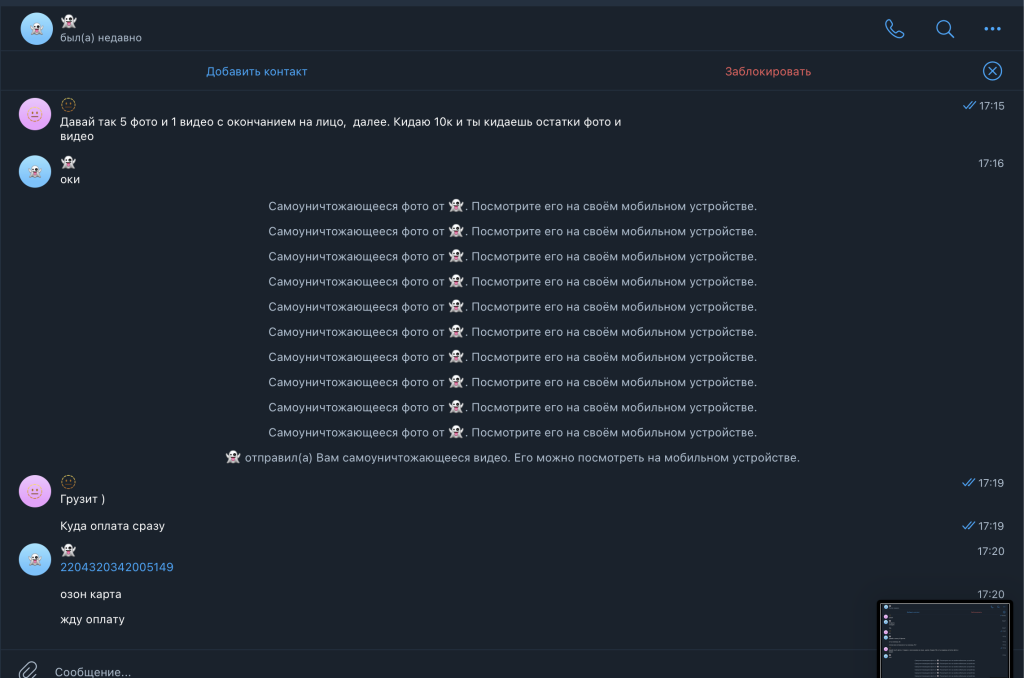
Task: Start a voice call with this contact
Action: [x=894, y=29]
